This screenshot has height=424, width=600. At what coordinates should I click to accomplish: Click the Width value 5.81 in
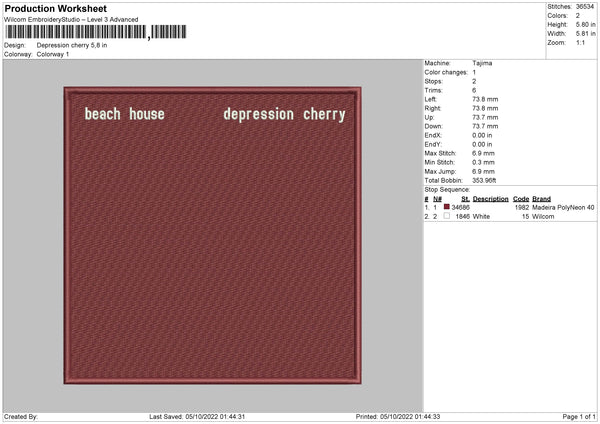click(x=585, y=34)
